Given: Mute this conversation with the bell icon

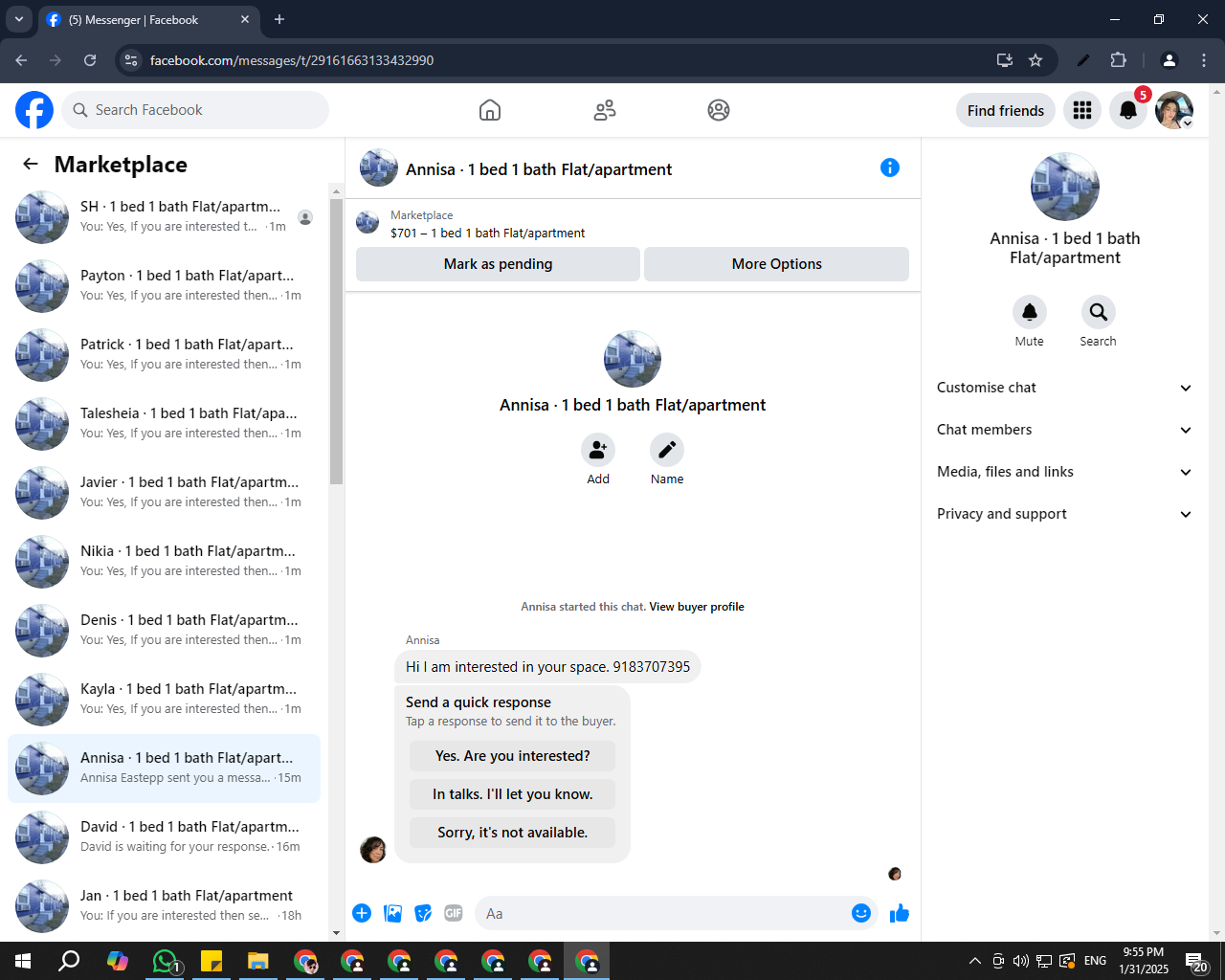Looking at the screenshot, I should click(1030, 312).
